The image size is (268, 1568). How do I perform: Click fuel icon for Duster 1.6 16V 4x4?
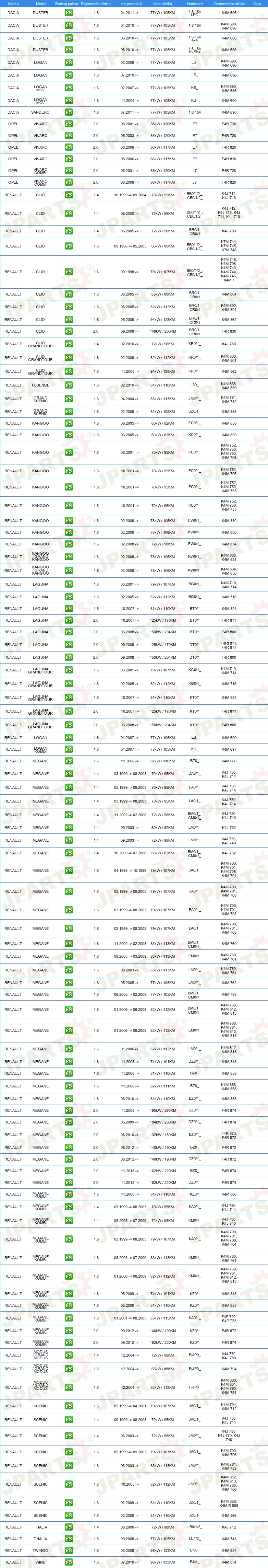[69, 38]
